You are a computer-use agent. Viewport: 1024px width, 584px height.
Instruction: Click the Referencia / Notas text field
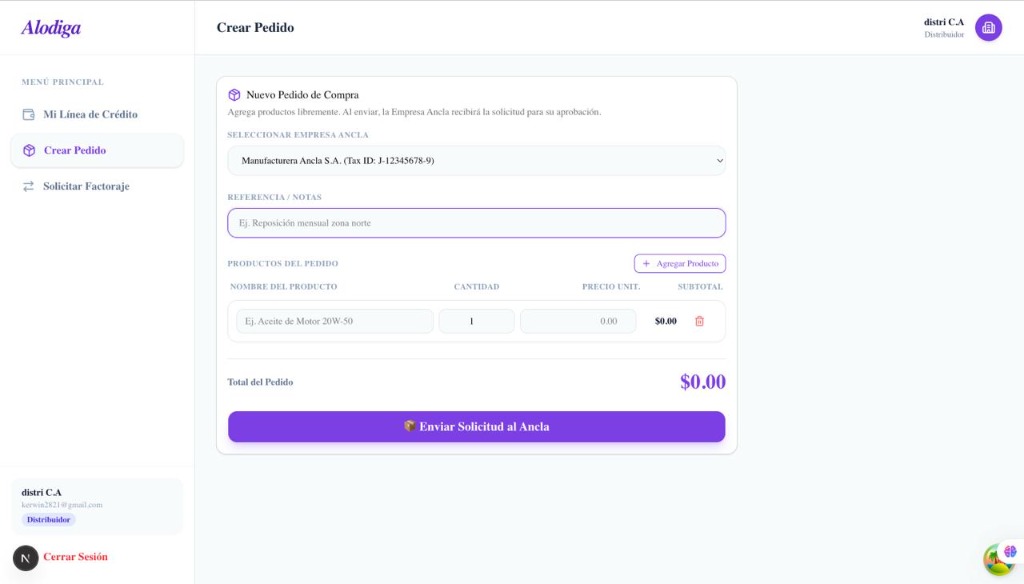pos(476,222)
